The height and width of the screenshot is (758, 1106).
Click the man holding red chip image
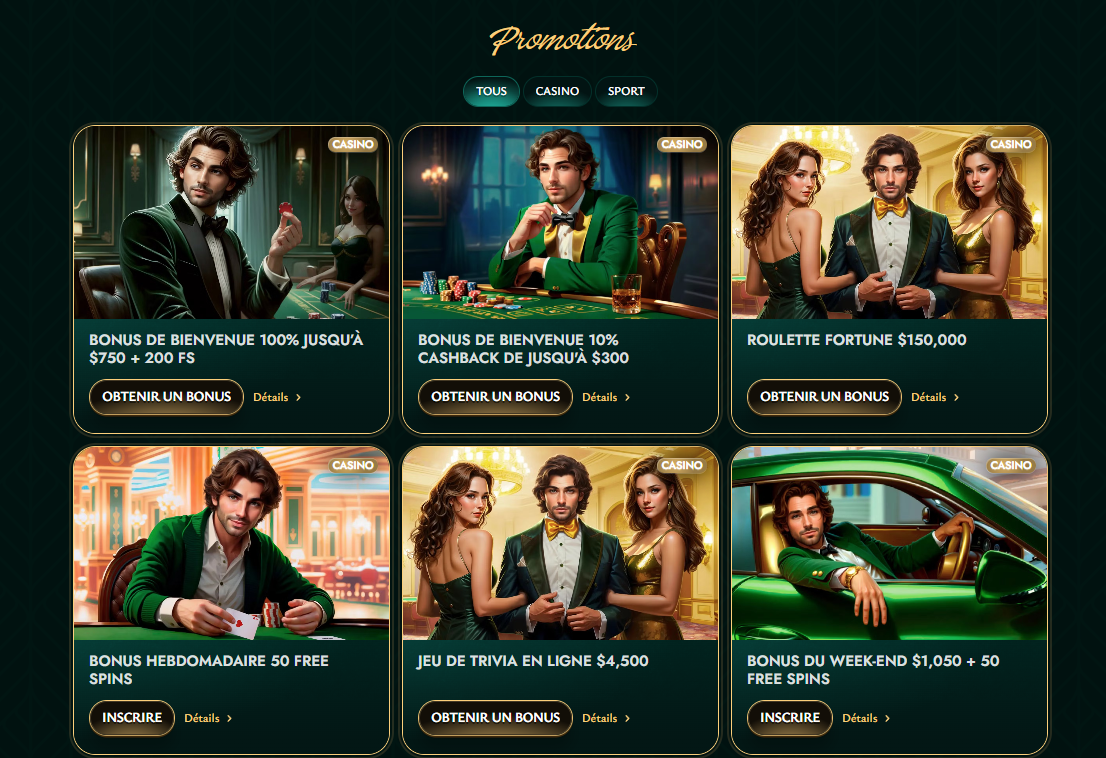231,223
